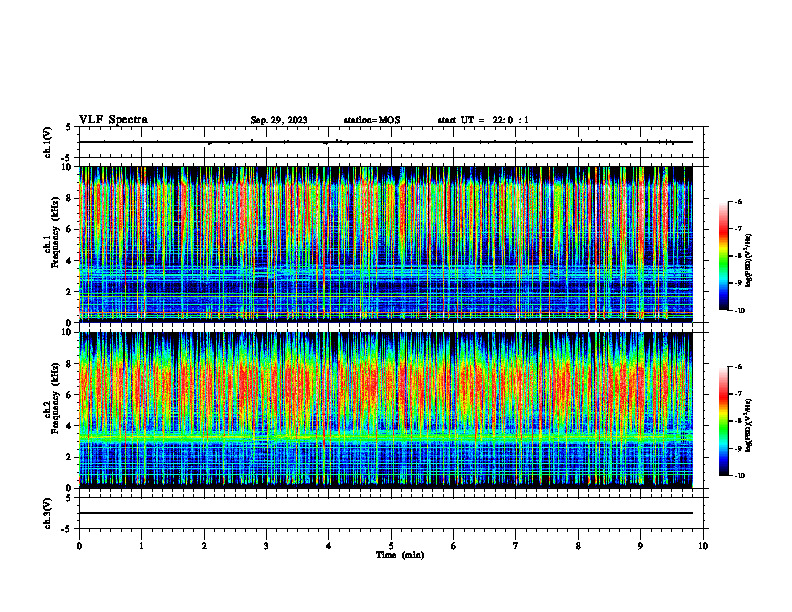Click the "2" kHz tick on ch.2 frequency axis
The image size is (792, 612).
click(x=69, y=457)
